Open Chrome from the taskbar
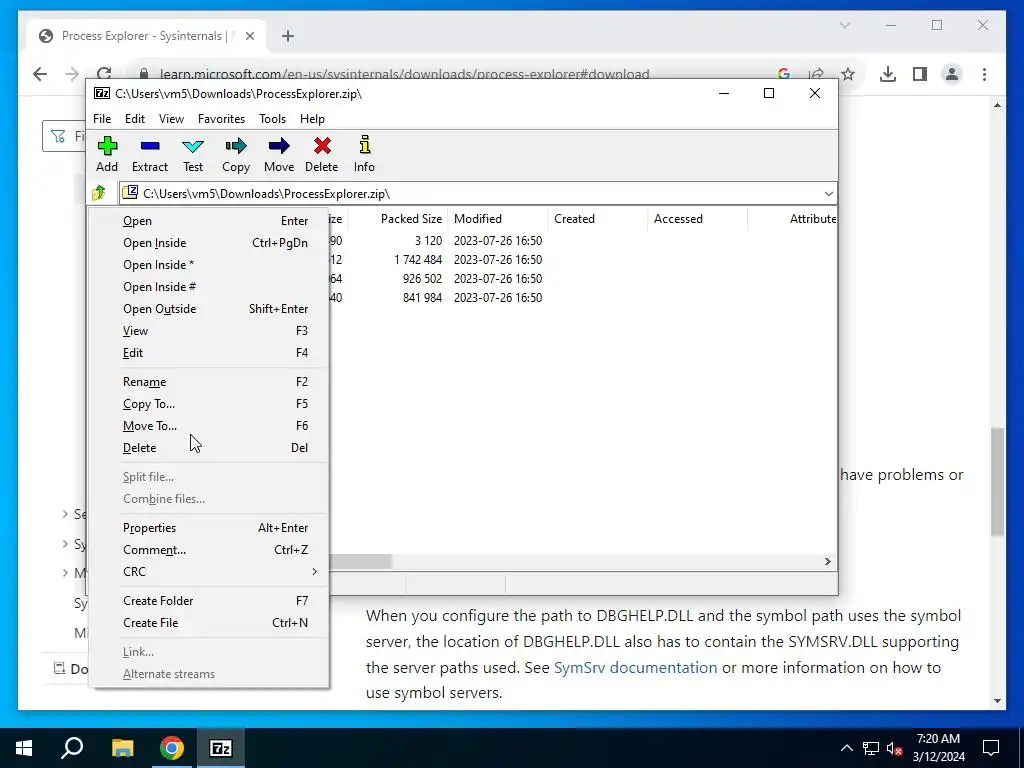1024x768 pixels. click(x=172, y=748)
